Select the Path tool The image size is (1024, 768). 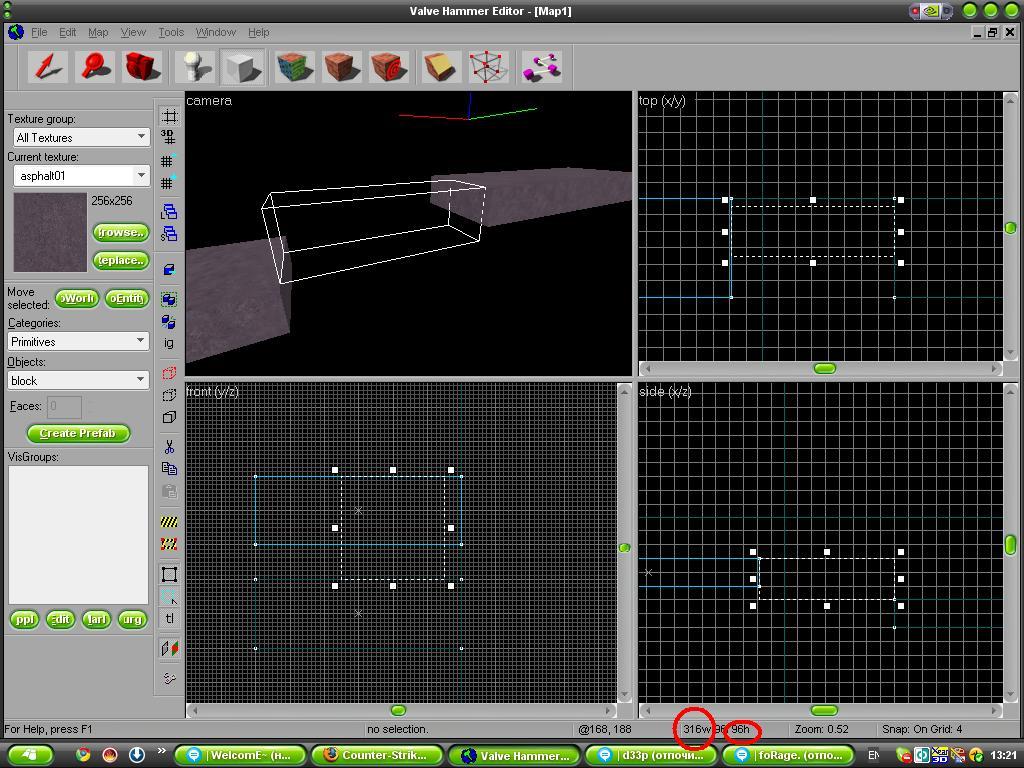click(541, 67)
